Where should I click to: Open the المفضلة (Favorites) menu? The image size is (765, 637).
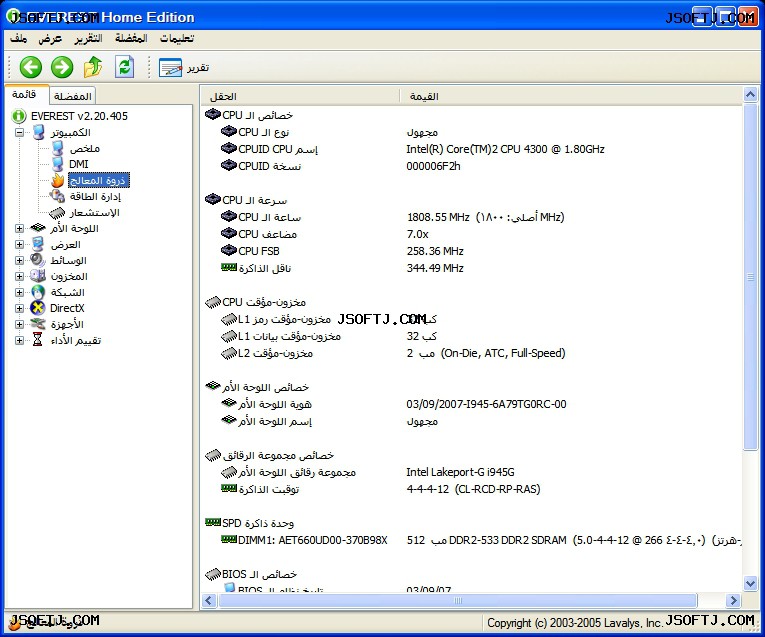pyautogui.click(x=131, y=38)
